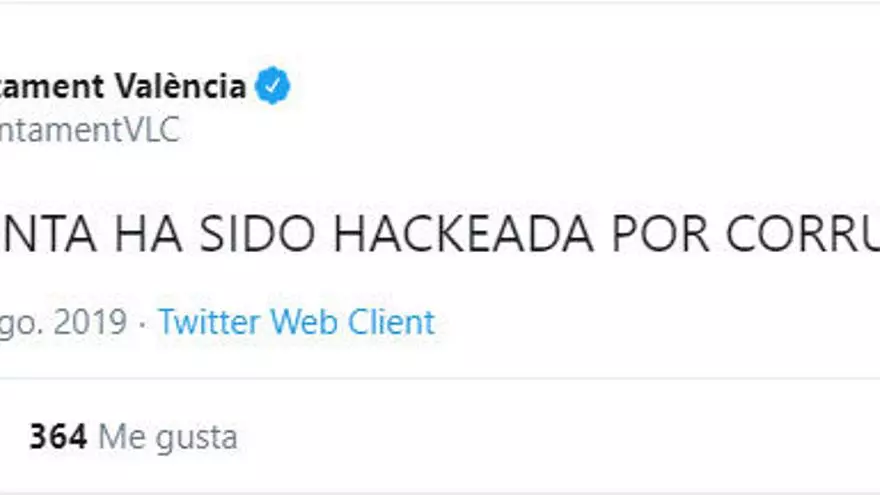Click the dot separator before Twitter Web Client
Image resolution: width=880 pixels, height=495 pixels.
coord(143,324)
